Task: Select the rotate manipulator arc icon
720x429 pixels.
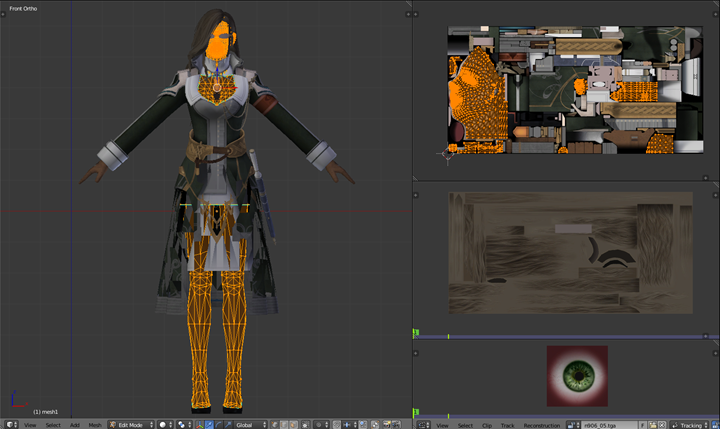Action: pos(218,424)
